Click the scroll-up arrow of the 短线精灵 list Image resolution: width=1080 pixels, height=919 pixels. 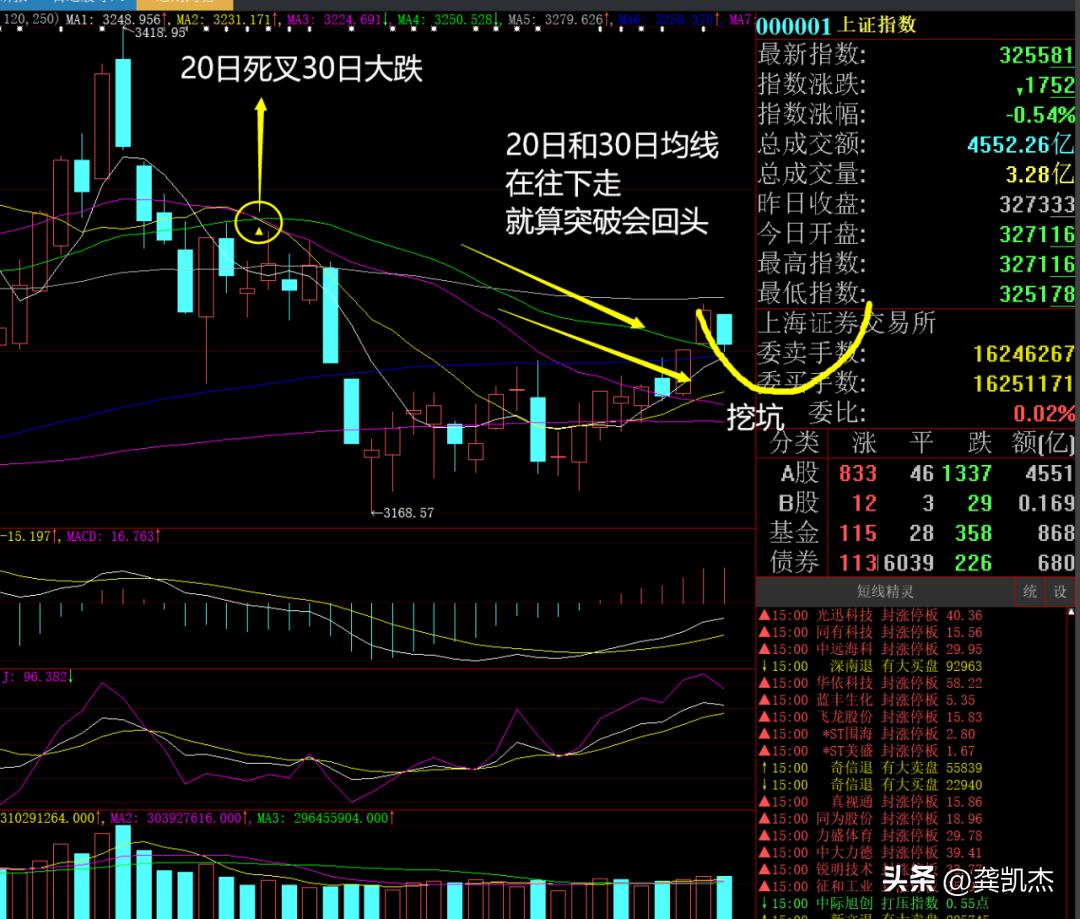click(1071, 612)
